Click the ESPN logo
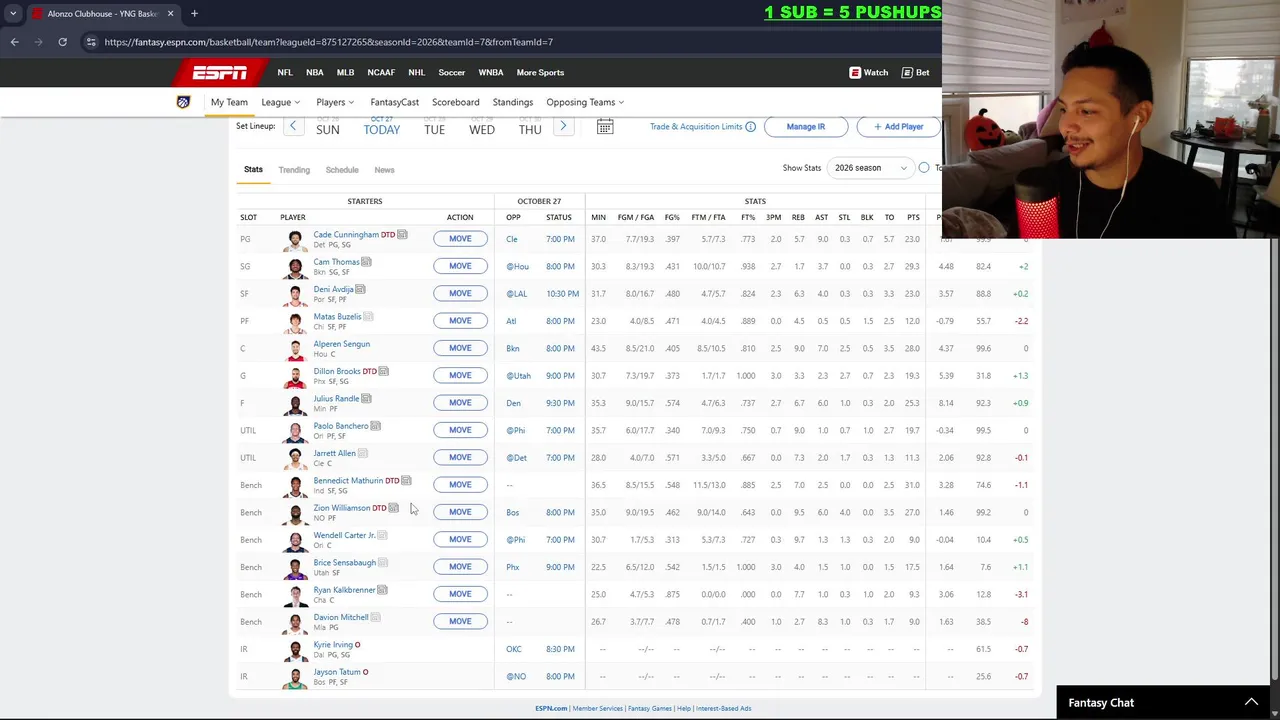Screen dimensions: 1280x720 220,72
